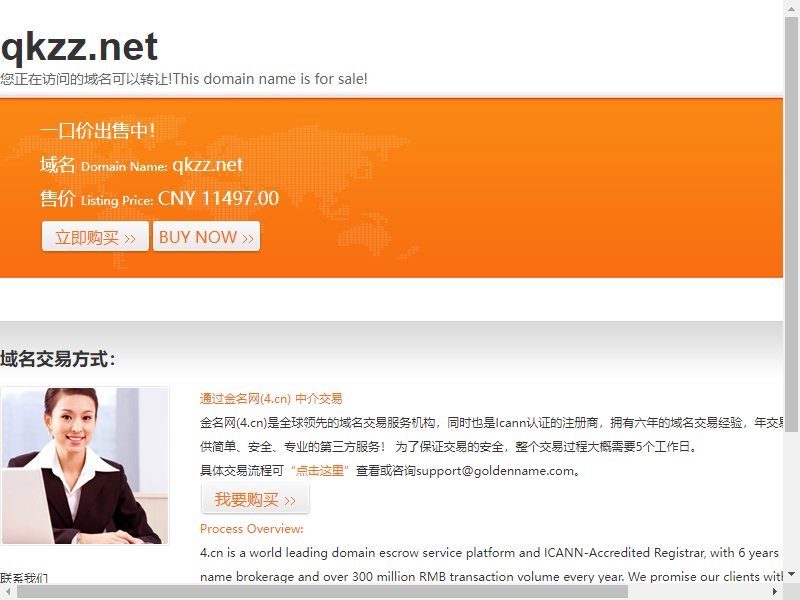
Task: Click the businesswoman photo thumbnail
Action: pyautogui.click(x=85, y=465)
